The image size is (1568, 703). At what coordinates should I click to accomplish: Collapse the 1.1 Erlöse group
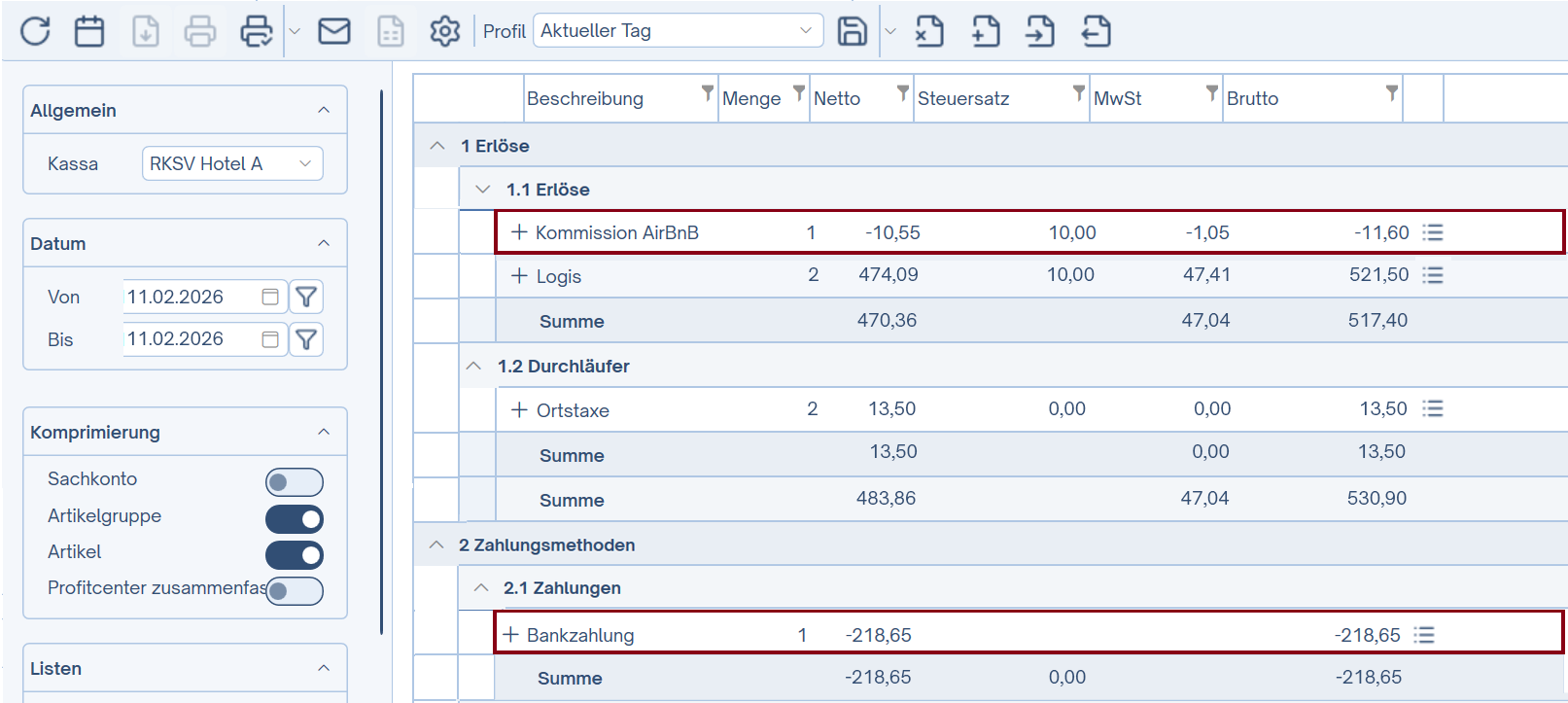click(483, 190)
